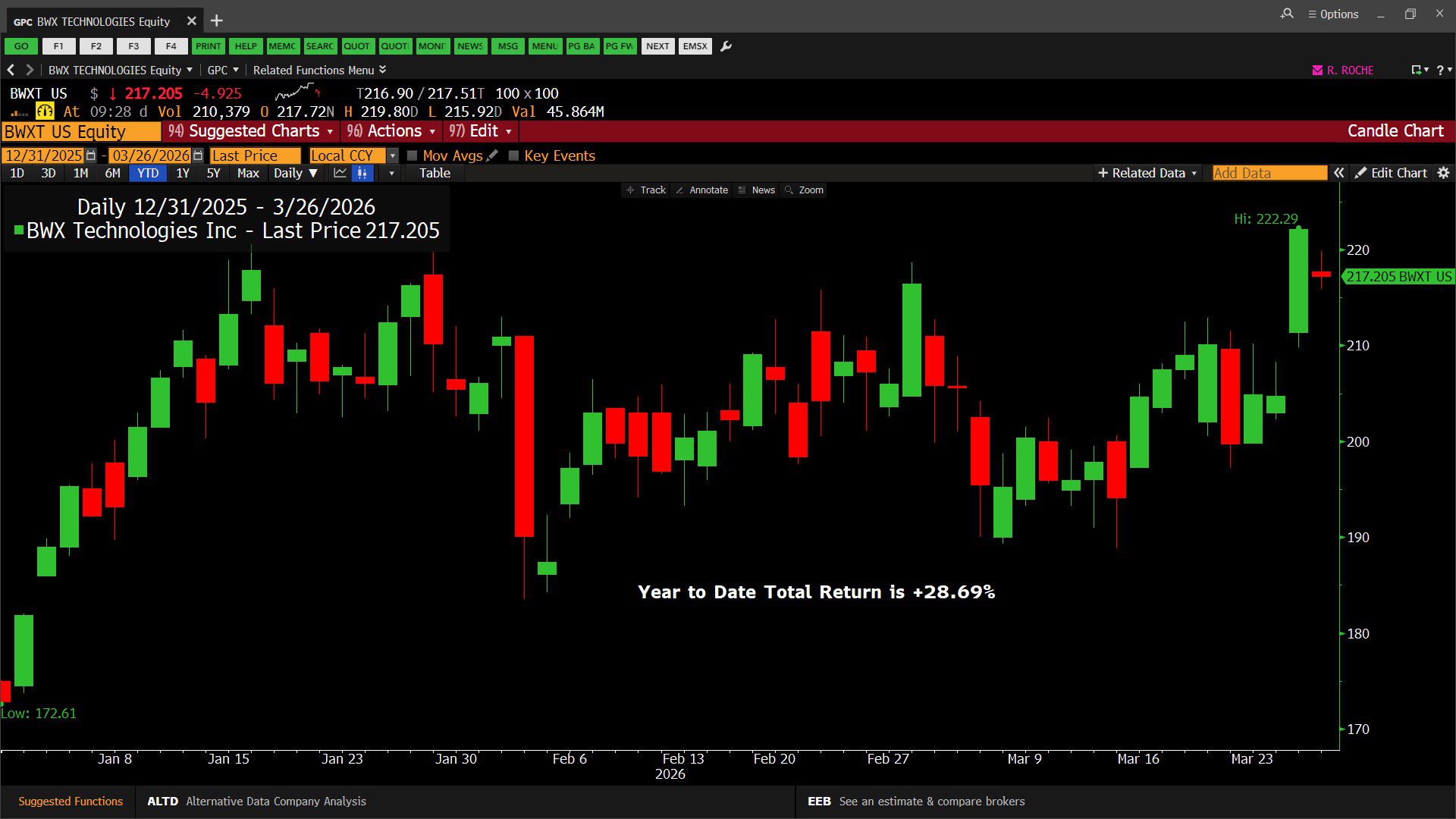Switch range to 1Y

coord(183,173)
